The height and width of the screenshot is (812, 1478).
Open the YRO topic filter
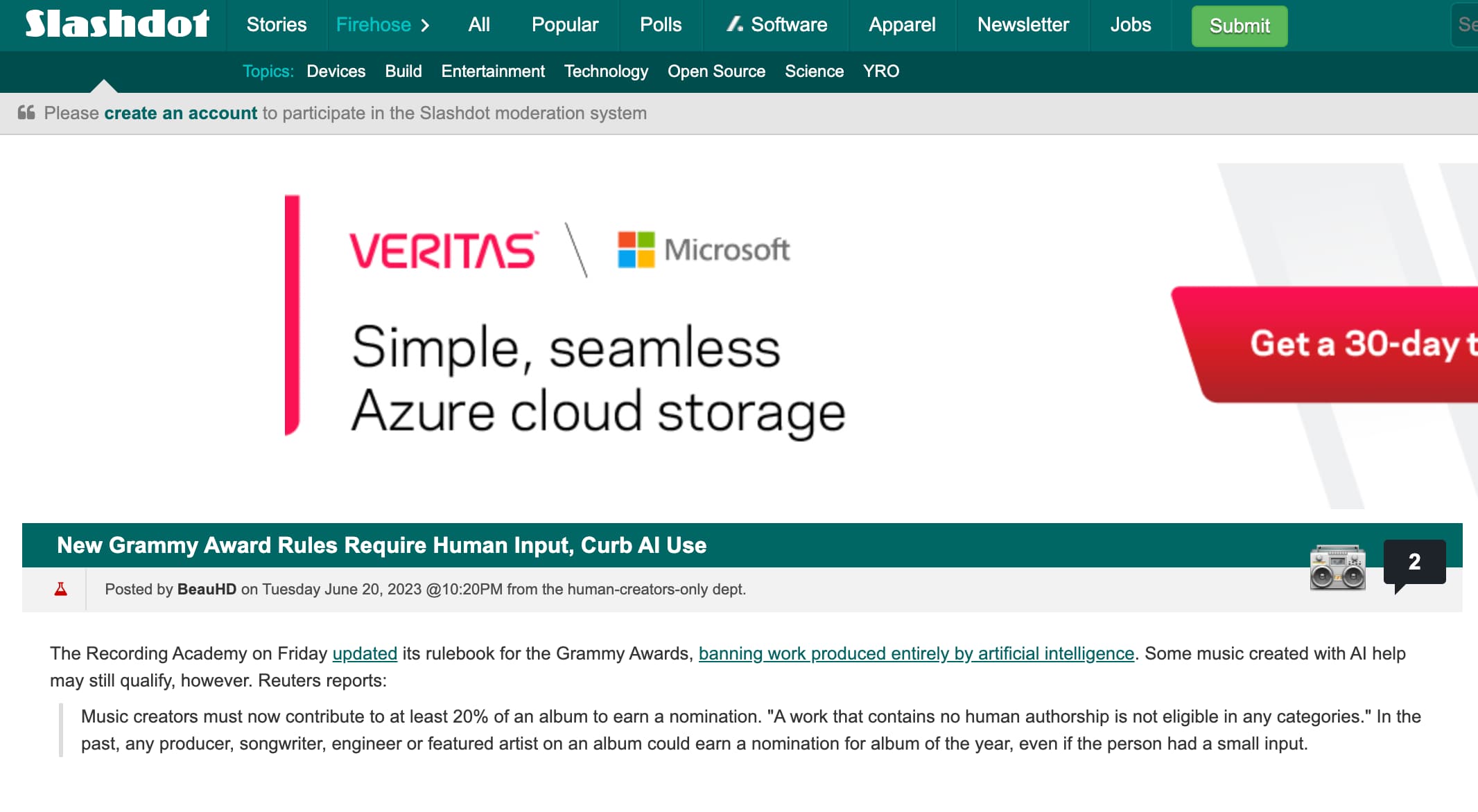882,71
